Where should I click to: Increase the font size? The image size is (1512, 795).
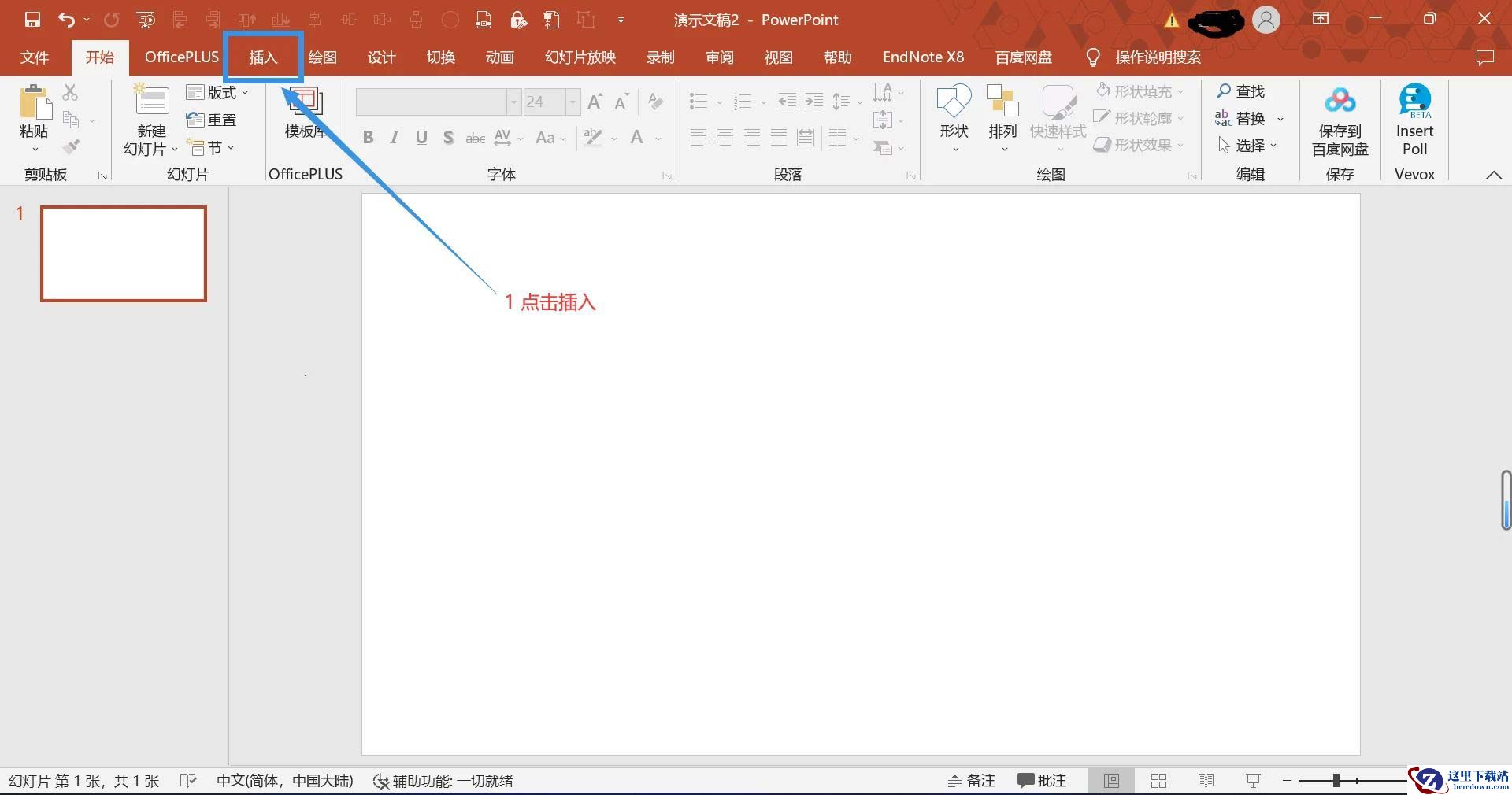tap(595, 102)
